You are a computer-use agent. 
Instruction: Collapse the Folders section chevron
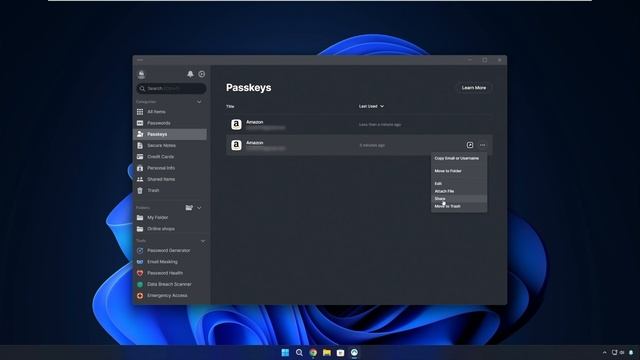(x=199, y=208)
